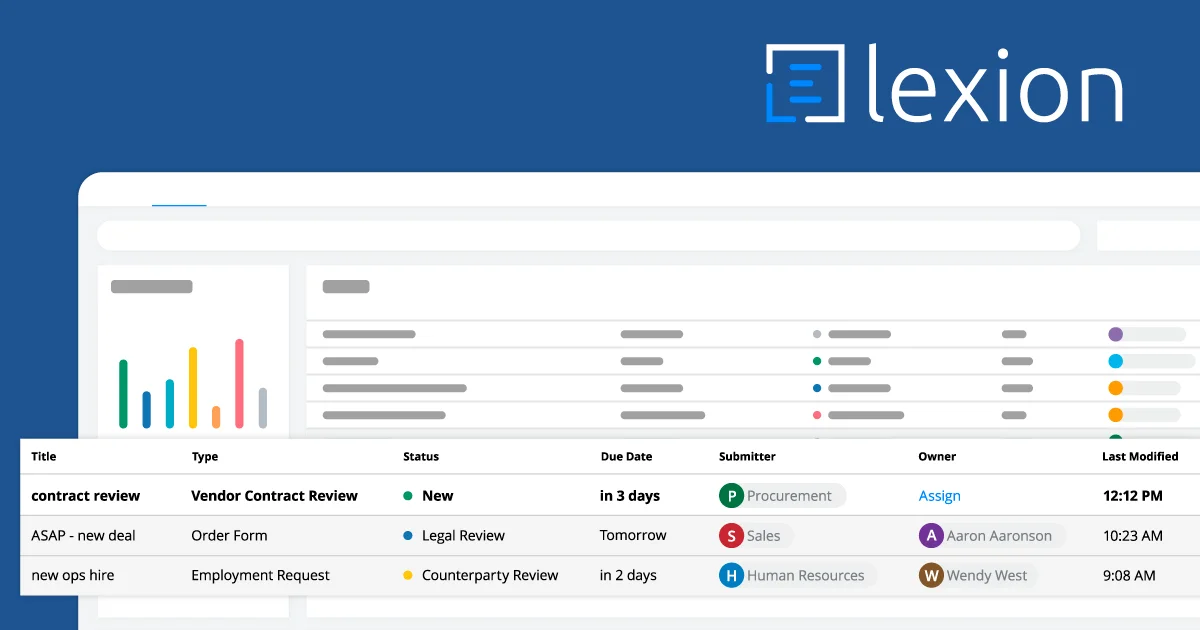1200x630 pixels.
Task: Click the Type column header
Action: [205, 456]
